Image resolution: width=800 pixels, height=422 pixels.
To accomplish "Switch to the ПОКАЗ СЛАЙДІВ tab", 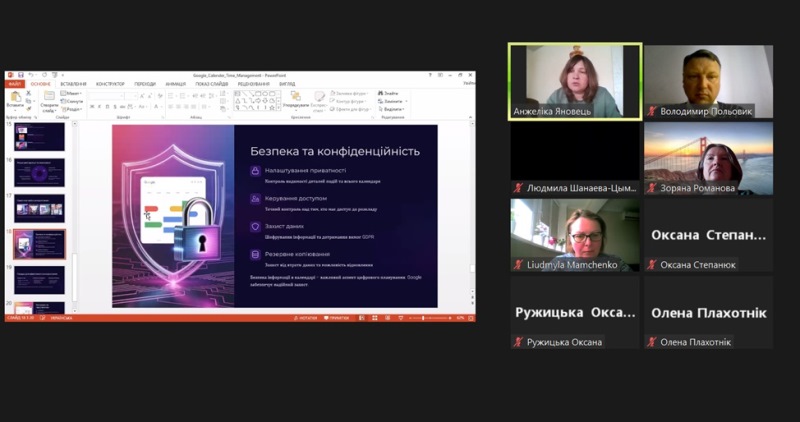I will [x=211, y=84].
